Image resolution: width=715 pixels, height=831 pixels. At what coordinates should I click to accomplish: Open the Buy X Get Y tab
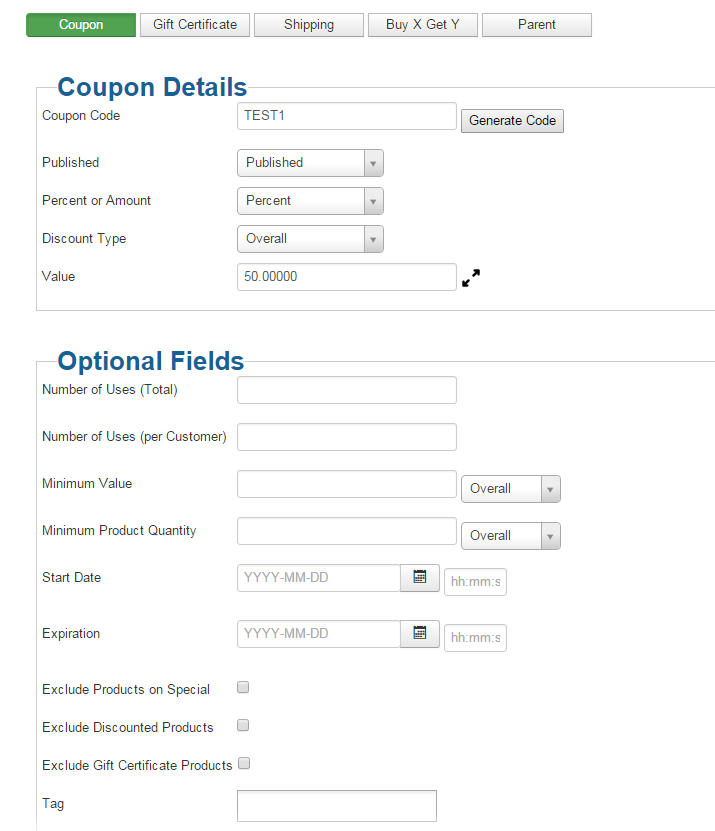coord(423,25)
